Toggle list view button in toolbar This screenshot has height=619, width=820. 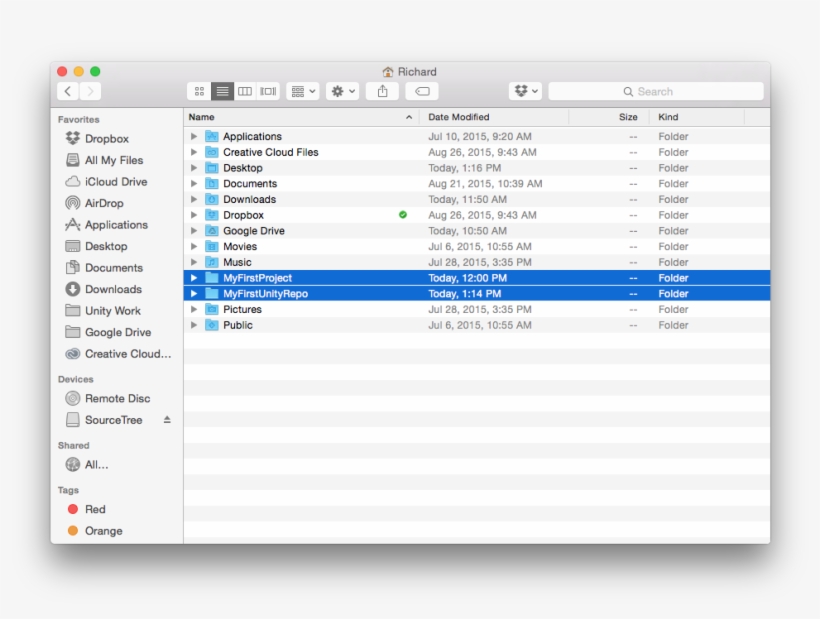[x=221, y=90]
